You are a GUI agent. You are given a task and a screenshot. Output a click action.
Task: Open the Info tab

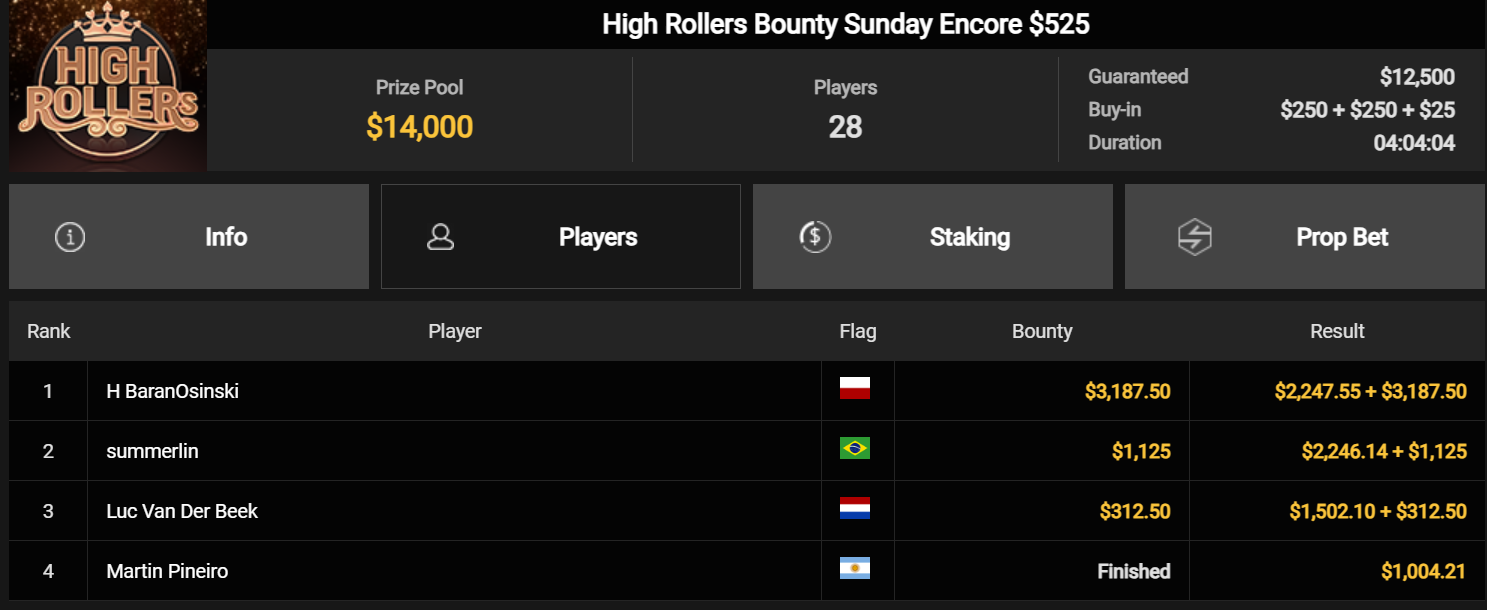coord(189,237)
